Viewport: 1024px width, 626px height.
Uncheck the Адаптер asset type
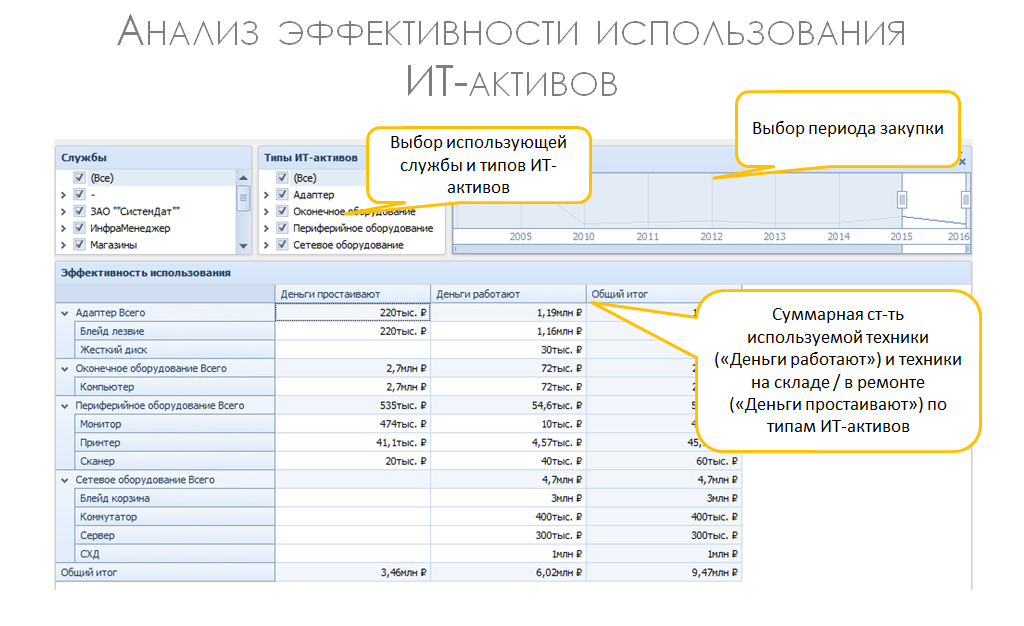(x=282, y=195)
